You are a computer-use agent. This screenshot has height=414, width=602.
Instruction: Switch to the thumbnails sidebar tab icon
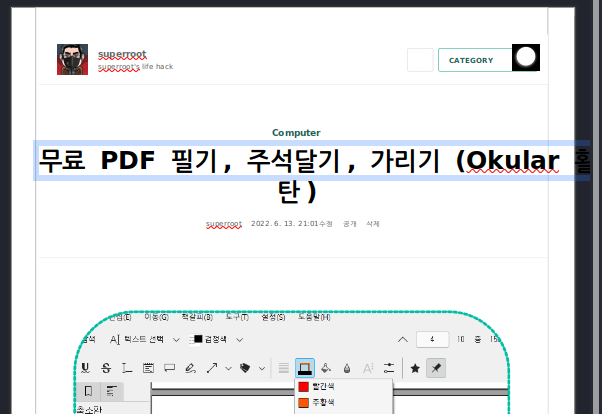coord(88,391)
